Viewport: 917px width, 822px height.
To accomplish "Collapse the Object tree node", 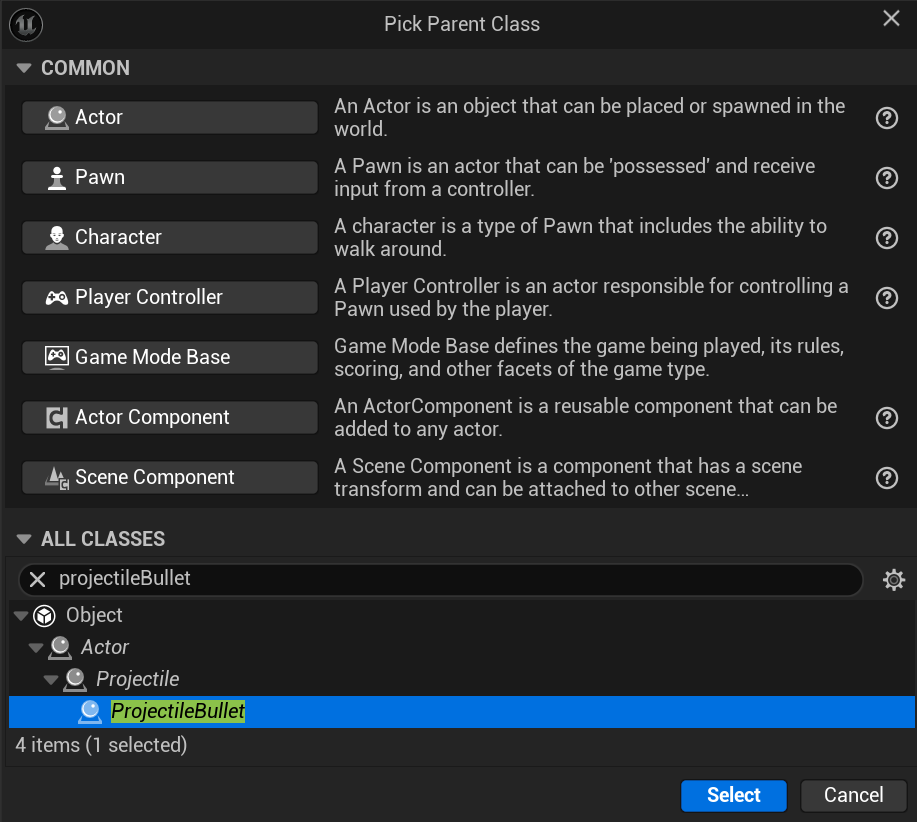I will click(x=21, y=616).
